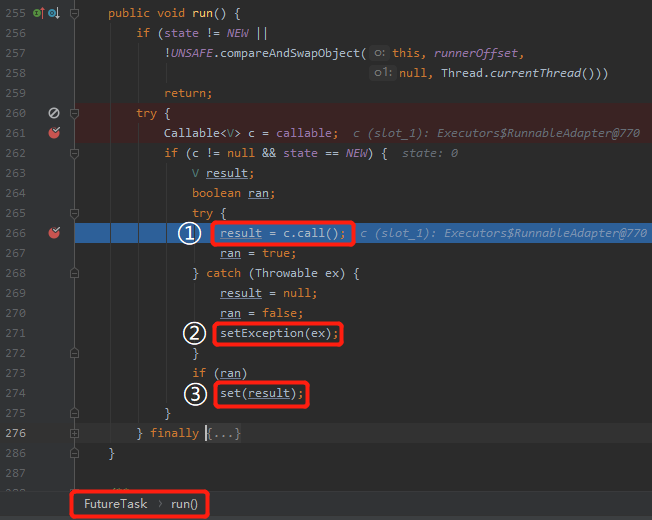Click the fold end marker at line 286

point(74,453)
